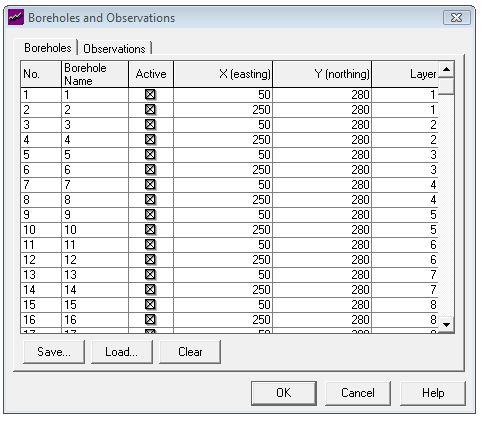481x421 pixels.
Task: Click the application icon in title bar
Action: tap(16, 17)
